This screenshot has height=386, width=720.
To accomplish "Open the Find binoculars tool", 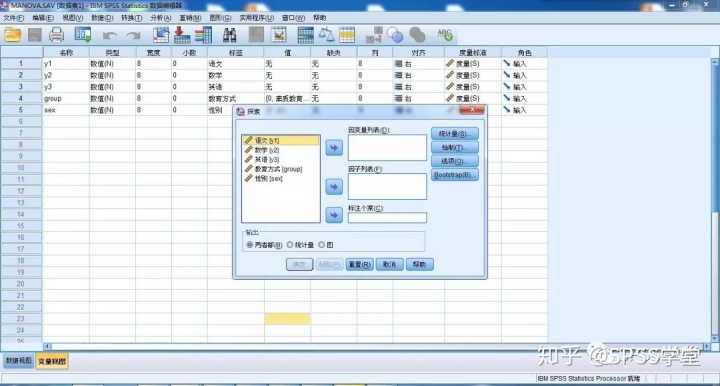I will 230,35.
